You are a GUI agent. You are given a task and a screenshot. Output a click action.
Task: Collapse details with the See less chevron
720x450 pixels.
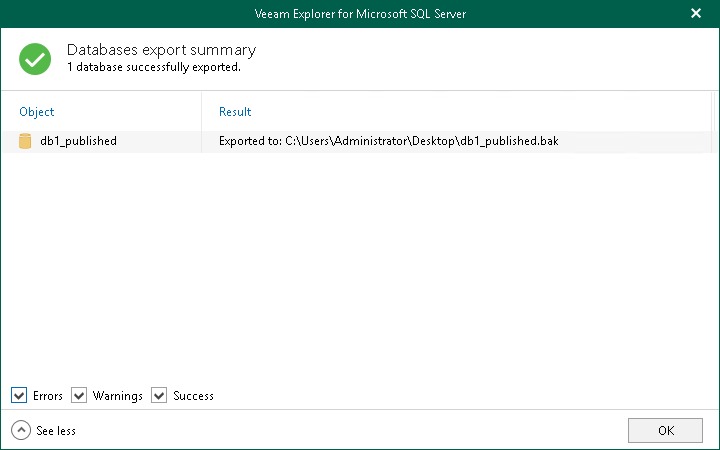coord(21,431)
